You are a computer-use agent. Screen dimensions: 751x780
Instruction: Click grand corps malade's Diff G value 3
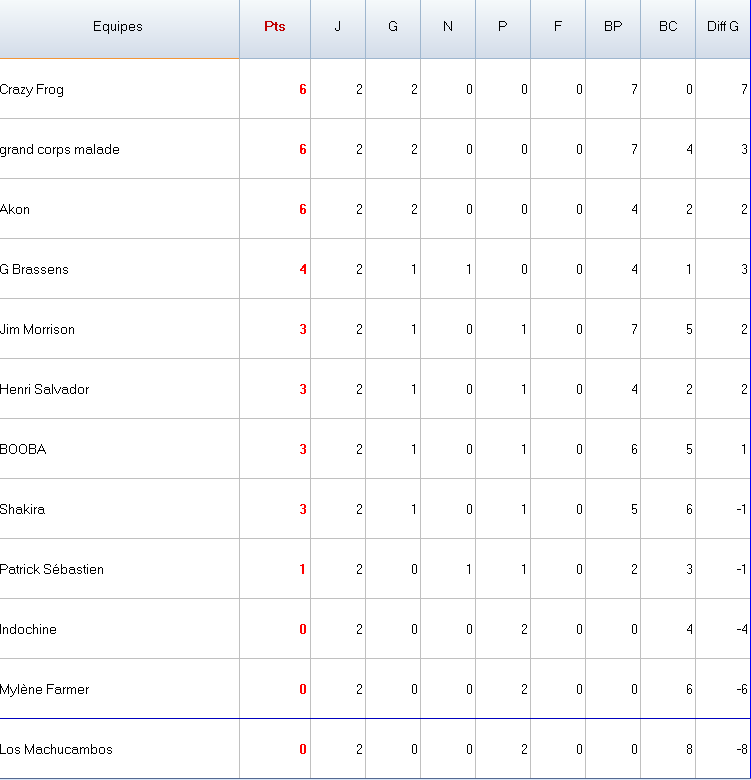coord(744,150)
